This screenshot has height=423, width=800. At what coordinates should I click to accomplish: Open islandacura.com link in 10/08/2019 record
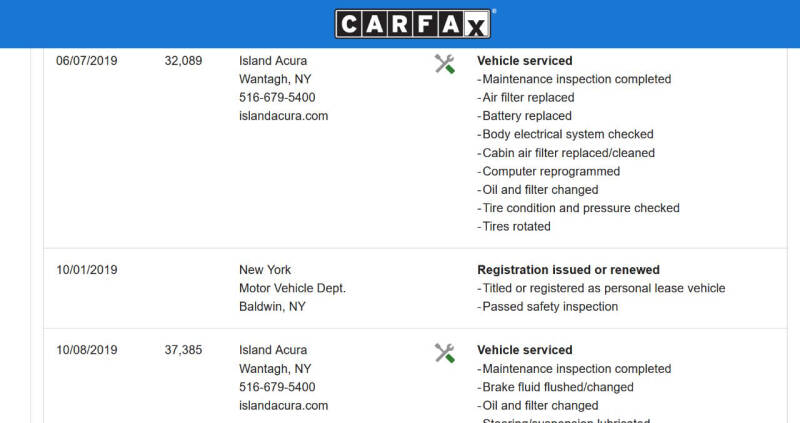click(x=283, y=406)
